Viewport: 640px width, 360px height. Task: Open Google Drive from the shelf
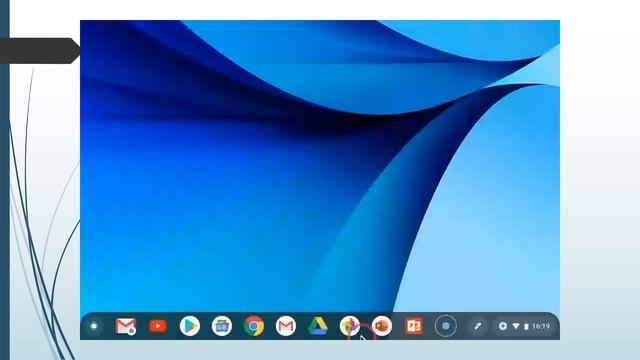point(318,326)
